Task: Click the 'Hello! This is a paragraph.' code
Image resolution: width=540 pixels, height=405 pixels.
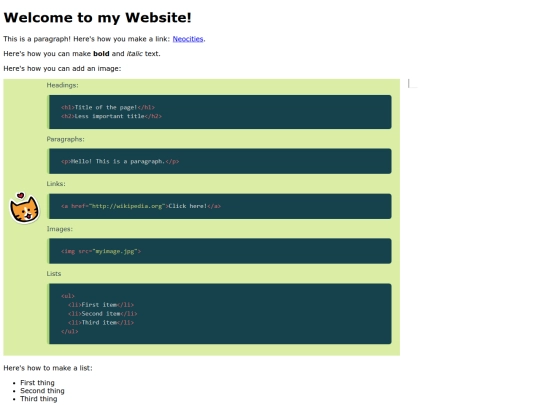Action: coord(120,161)
